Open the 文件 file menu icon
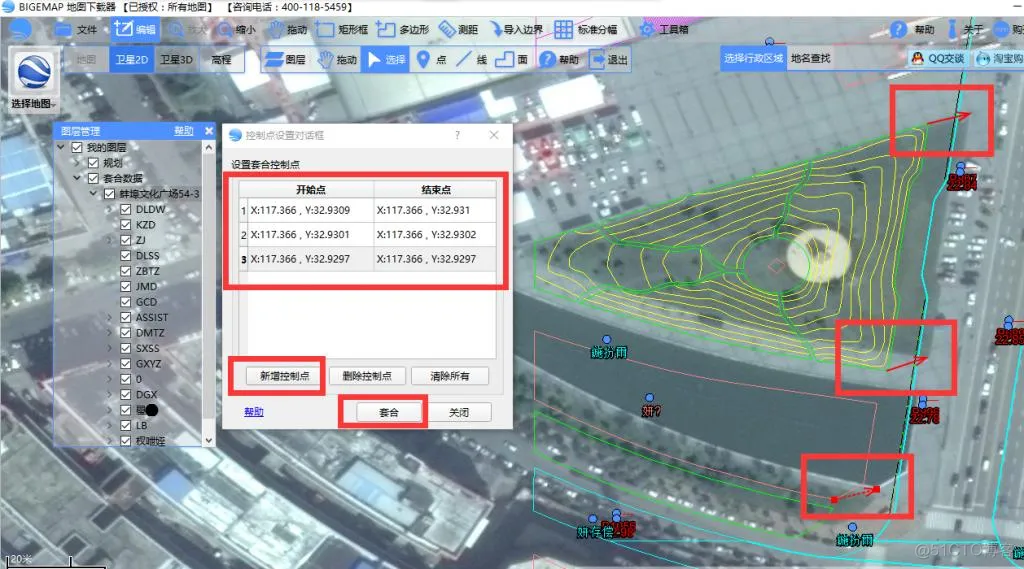Image resolution: width=1024 pixels, height=569 pixels. coord(63,29)
